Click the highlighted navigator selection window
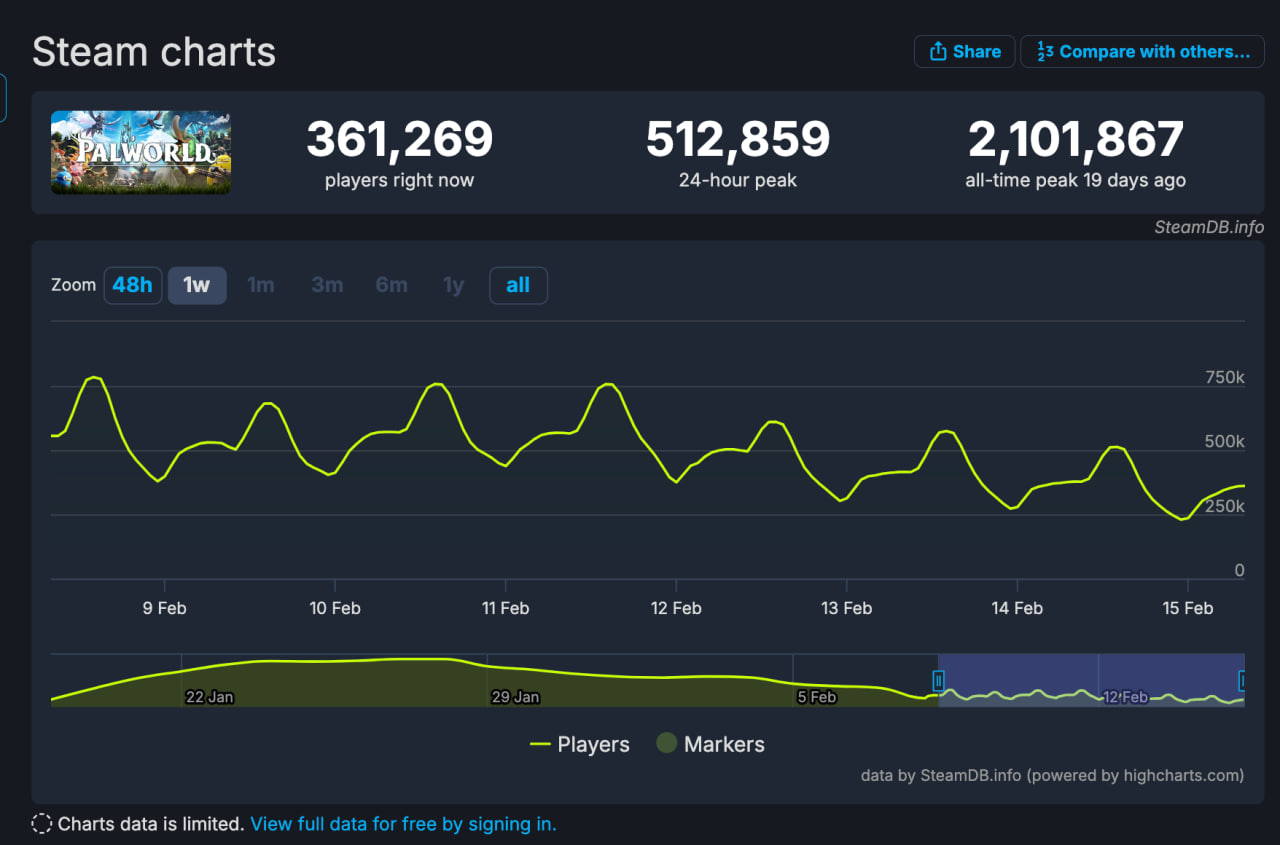Viewport: 1280px width, 845px height. pyautogui.click(x=1091, y=680)
